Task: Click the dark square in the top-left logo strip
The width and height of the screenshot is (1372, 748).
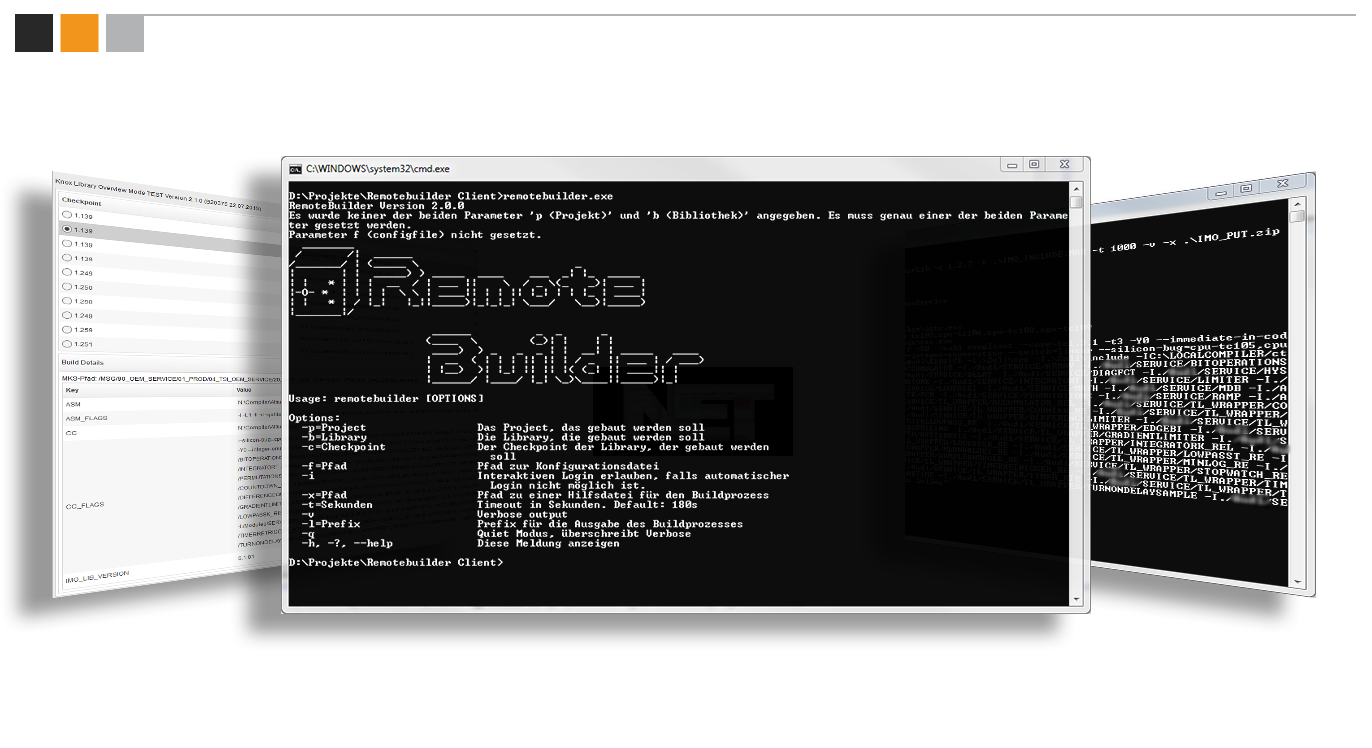Action: (x=33, y=32)
